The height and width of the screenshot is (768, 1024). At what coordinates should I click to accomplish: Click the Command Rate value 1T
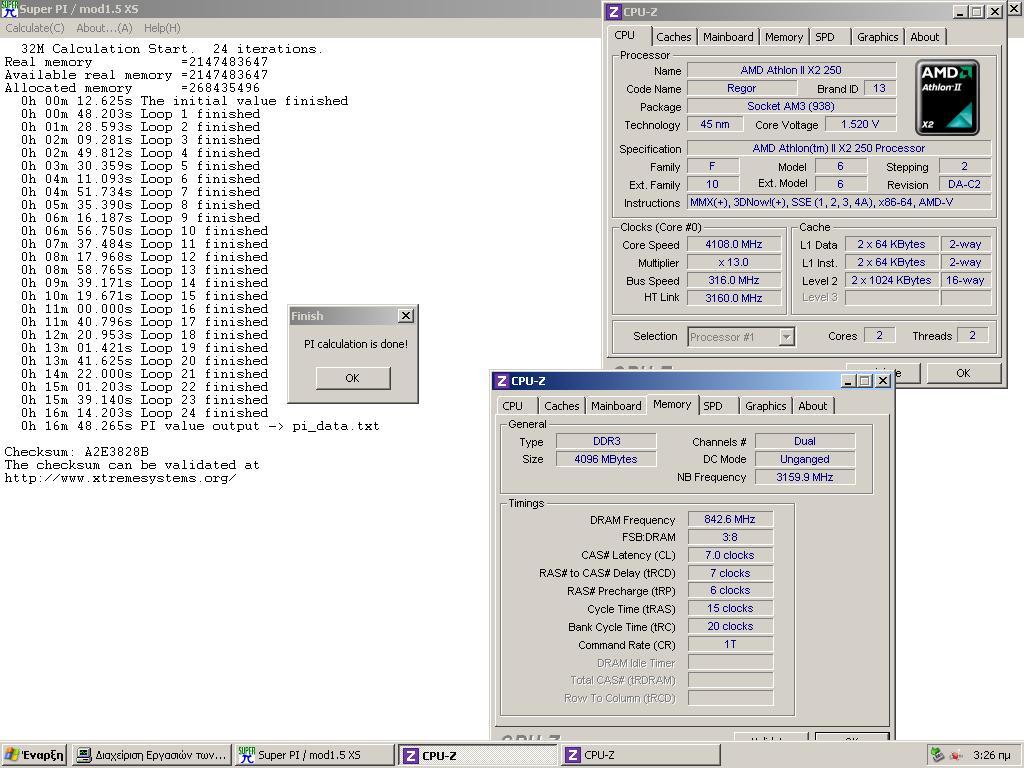(x=730, y=644)
